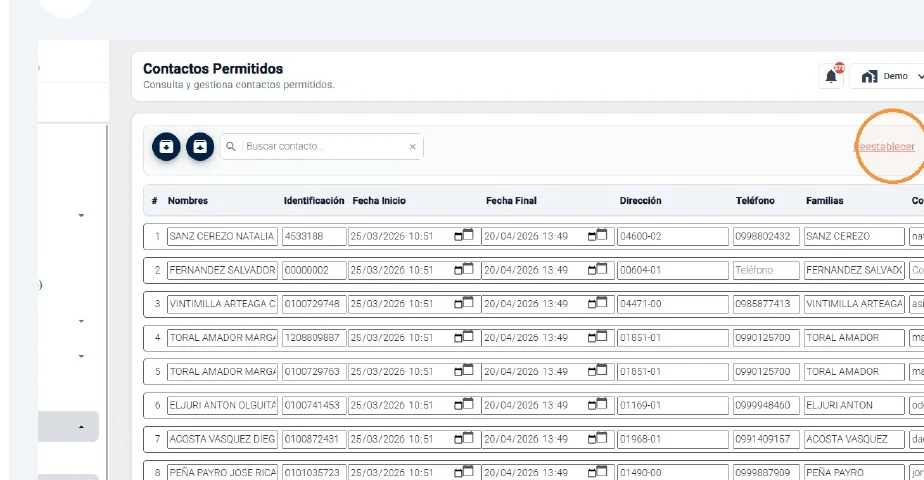
Task: Click the empty Teléfono field for FERNANDEZ SALVADOR
Action: pos(766,270)
